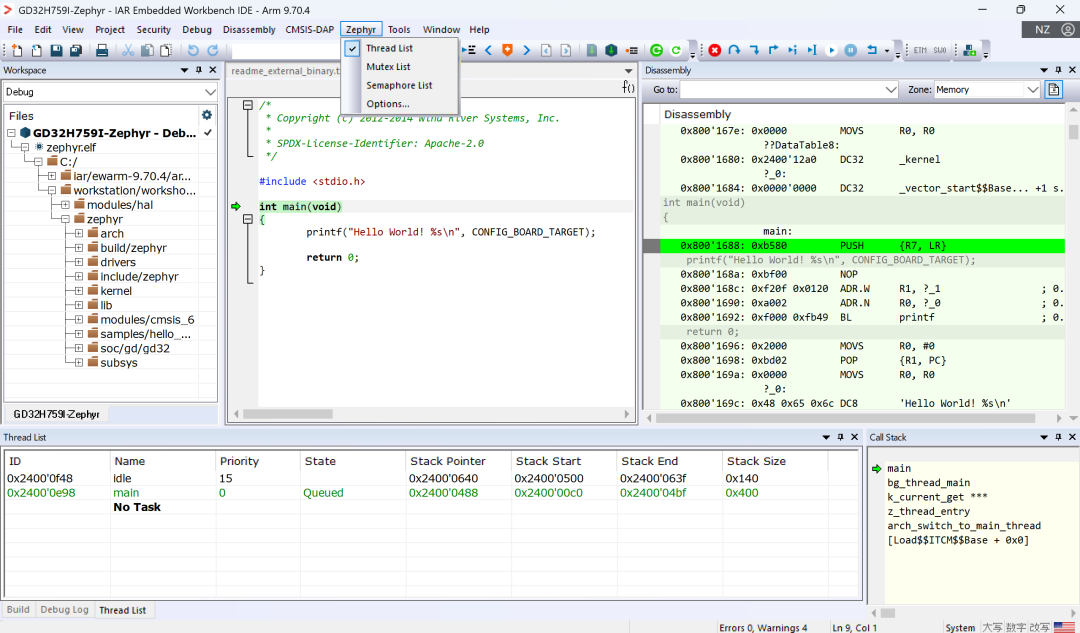The height and width of the screenshot is (633, 1080).
Task: Select bg_thread_main in Call Stack
Action: click(928, 483)
